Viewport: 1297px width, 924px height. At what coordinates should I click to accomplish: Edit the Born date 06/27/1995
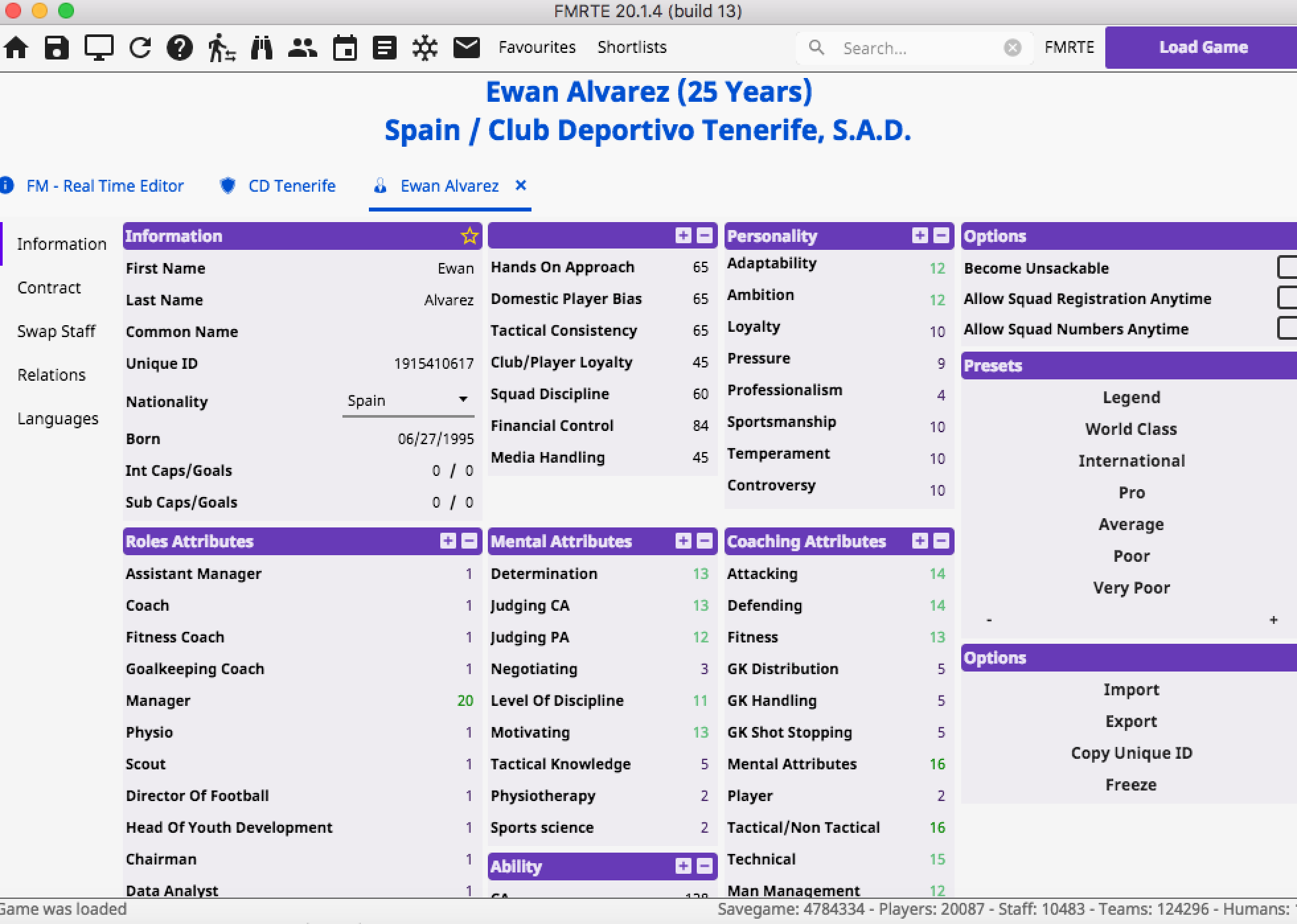[x=436, y=439]
